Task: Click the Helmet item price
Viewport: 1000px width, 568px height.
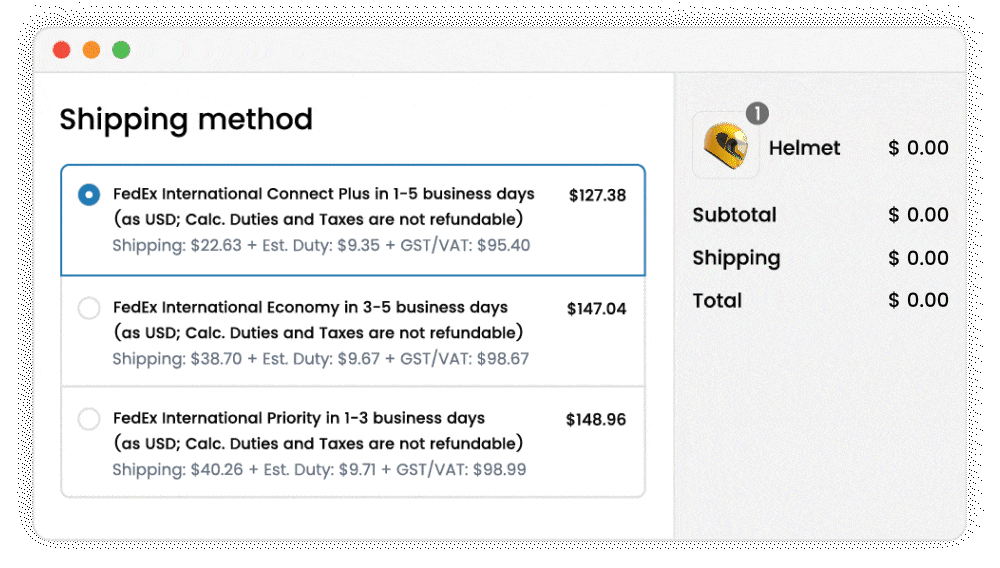Action: coord(918,148)
